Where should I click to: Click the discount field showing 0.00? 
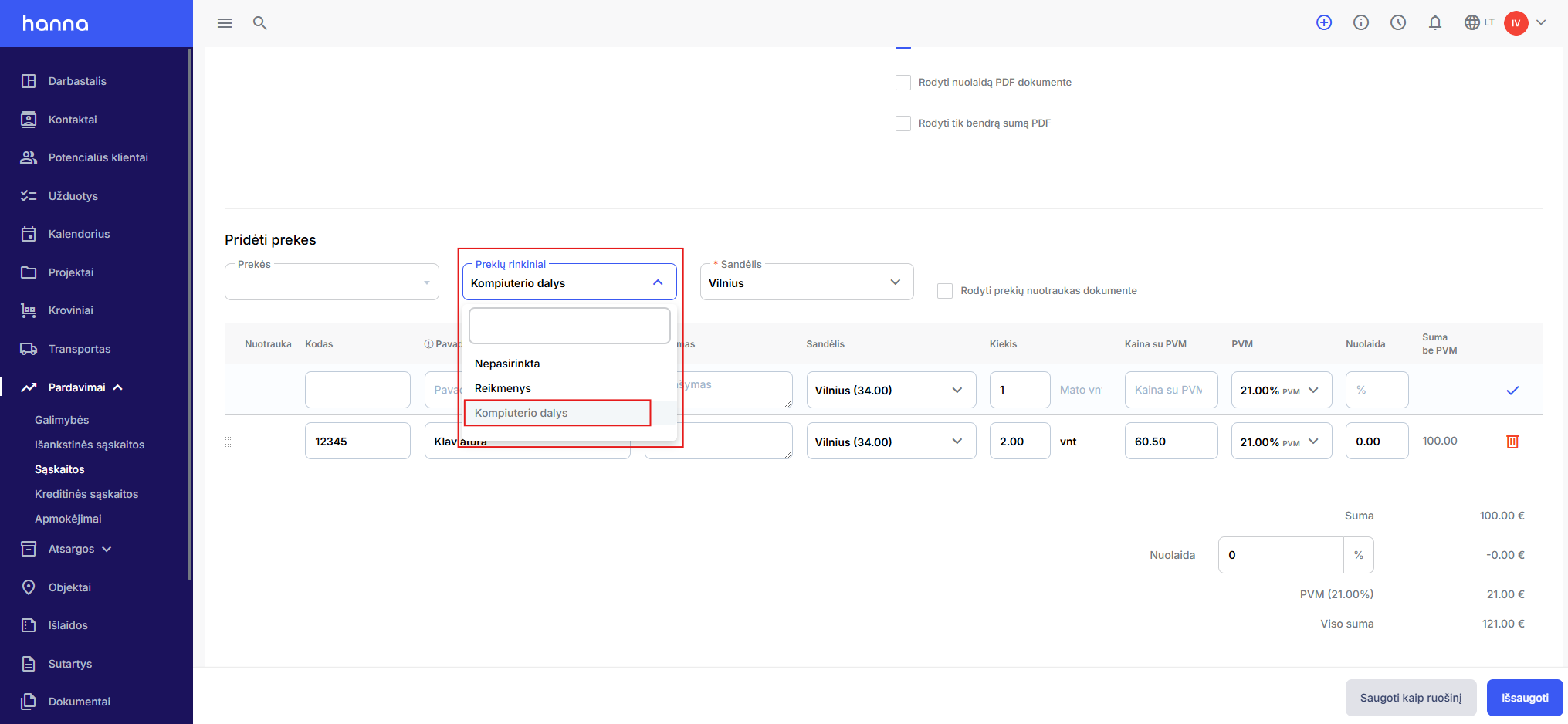(1377, 442)
